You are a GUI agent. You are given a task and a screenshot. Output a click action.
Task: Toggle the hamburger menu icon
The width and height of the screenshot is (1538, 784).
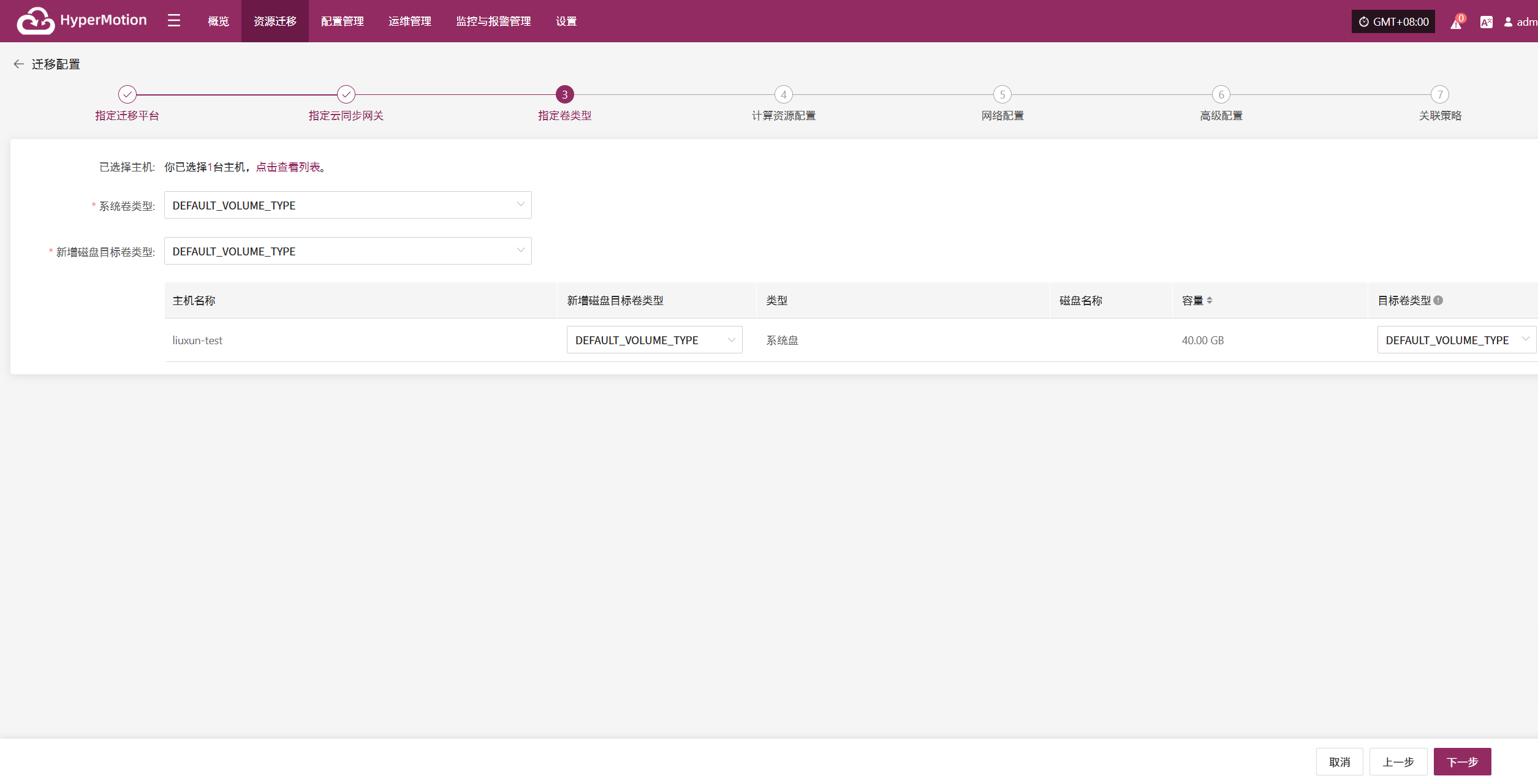(x=174, y=21)
